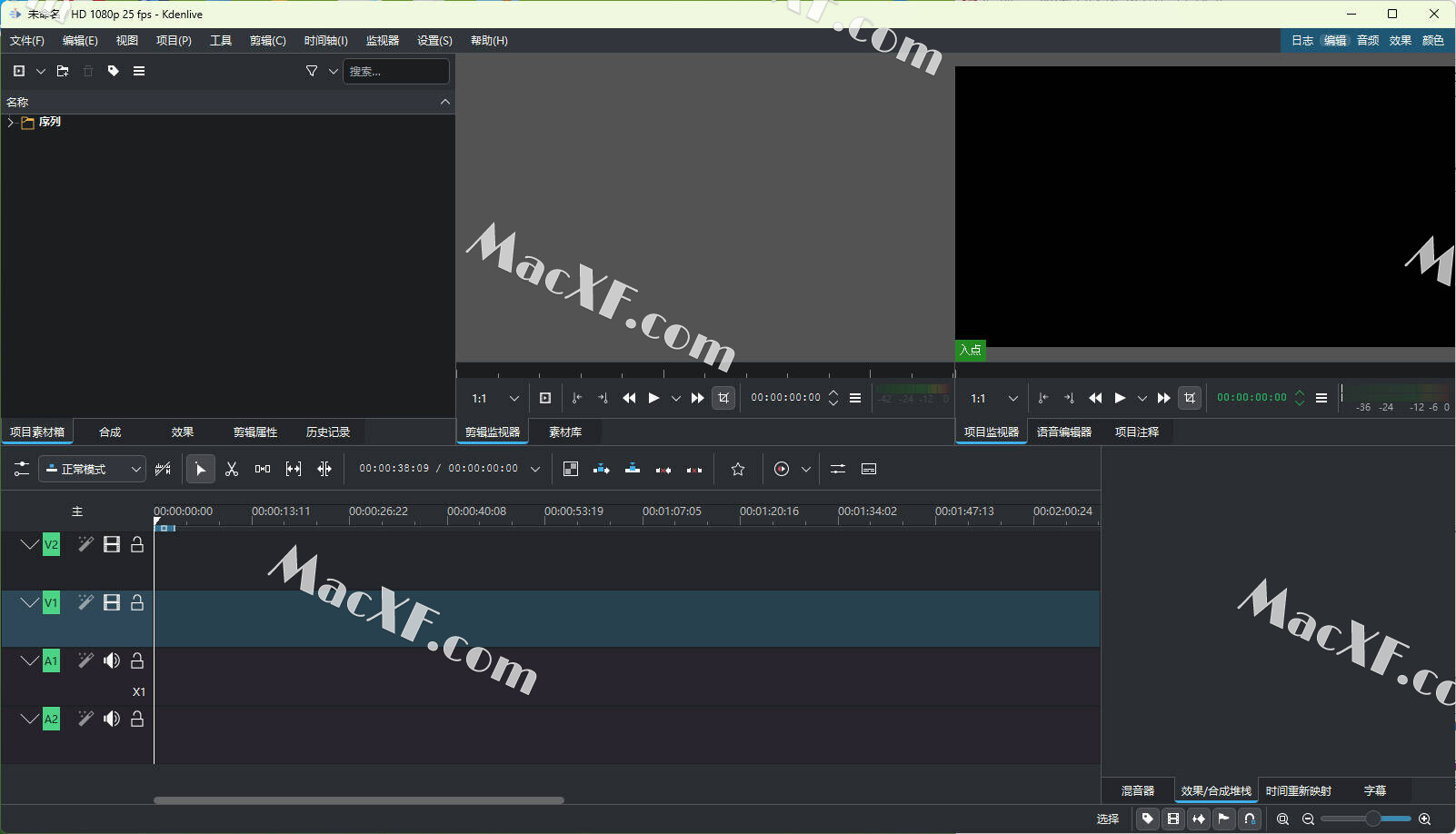
Task: Select the razor cut tool
Action: click(x=232, y=469)
